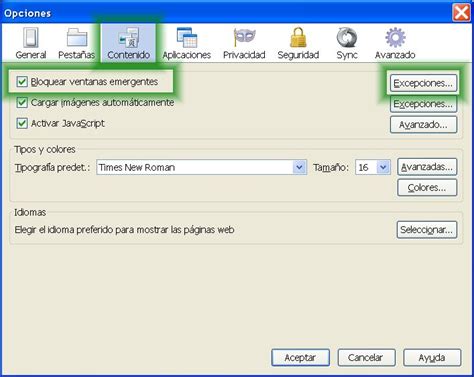This screenshot has width=474, height=377.
Task: Click the Colores button
Action: point(427,188)
